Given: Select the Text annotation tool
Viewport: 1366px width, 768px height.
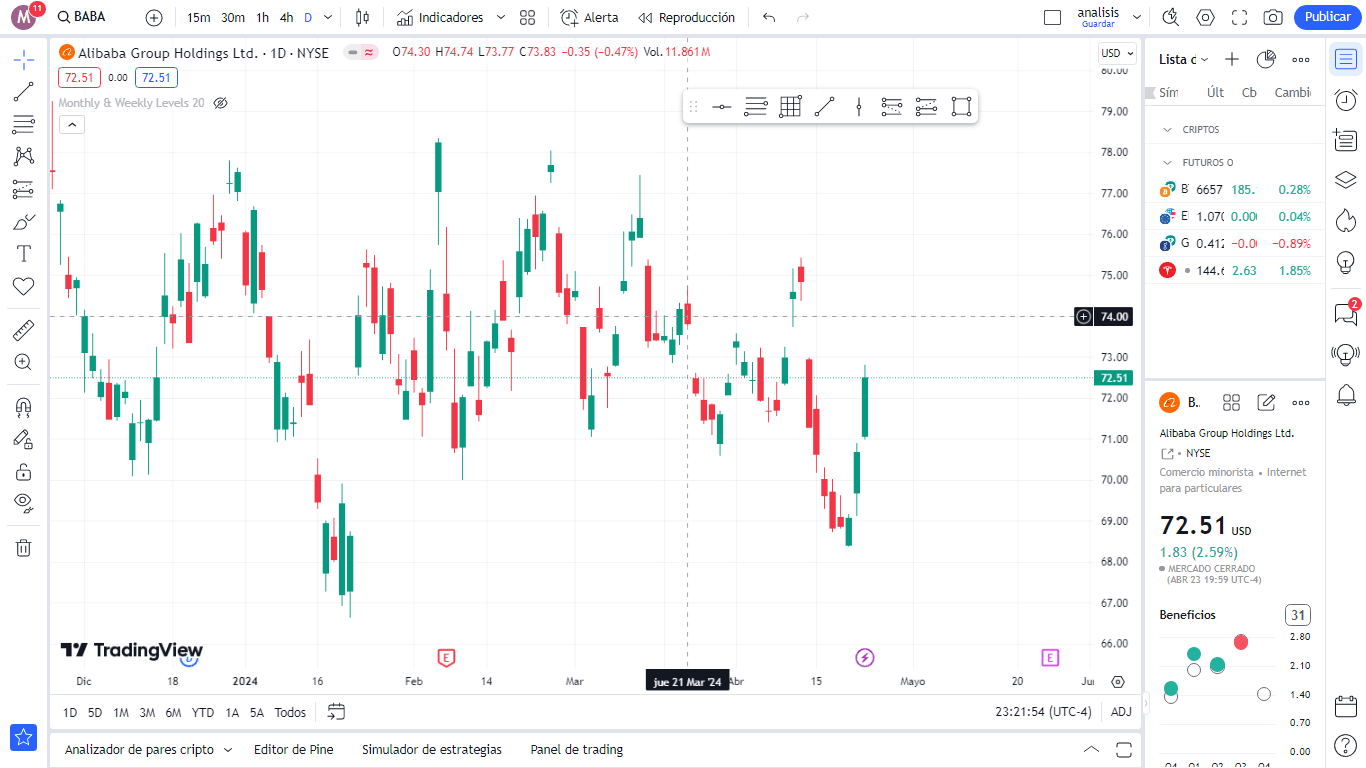Looking at the screenshot, I should tap(24, 253).
